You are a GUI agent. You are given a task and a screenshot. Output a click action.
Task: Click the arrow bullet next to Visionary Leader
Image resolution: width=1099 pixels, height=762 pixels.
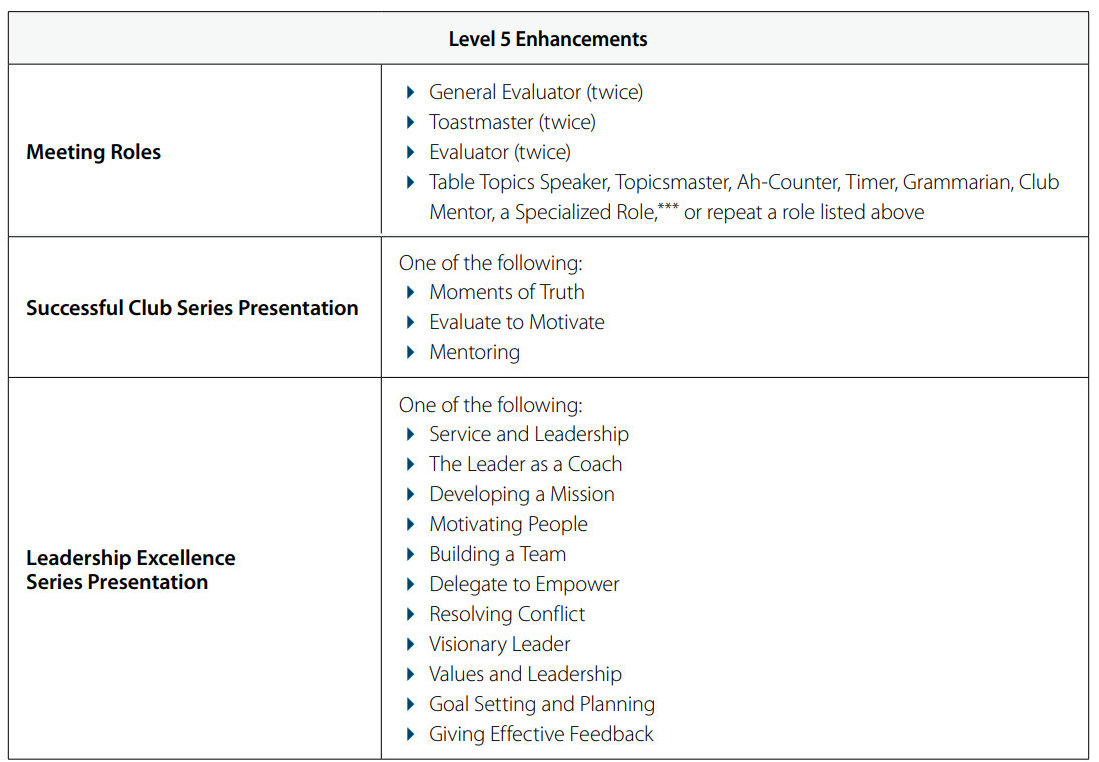point(410,645)
